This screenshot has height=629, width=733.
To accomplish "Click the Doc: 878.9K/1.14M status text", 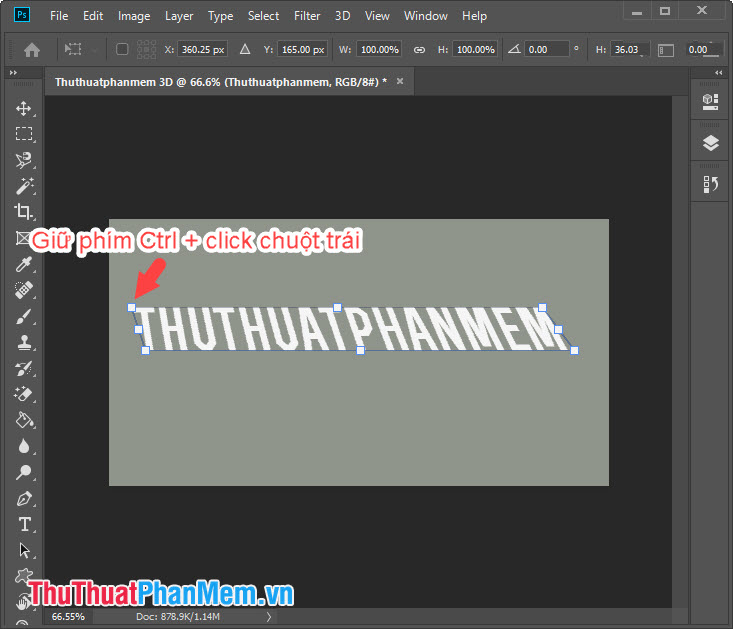I will click(178, 617).
